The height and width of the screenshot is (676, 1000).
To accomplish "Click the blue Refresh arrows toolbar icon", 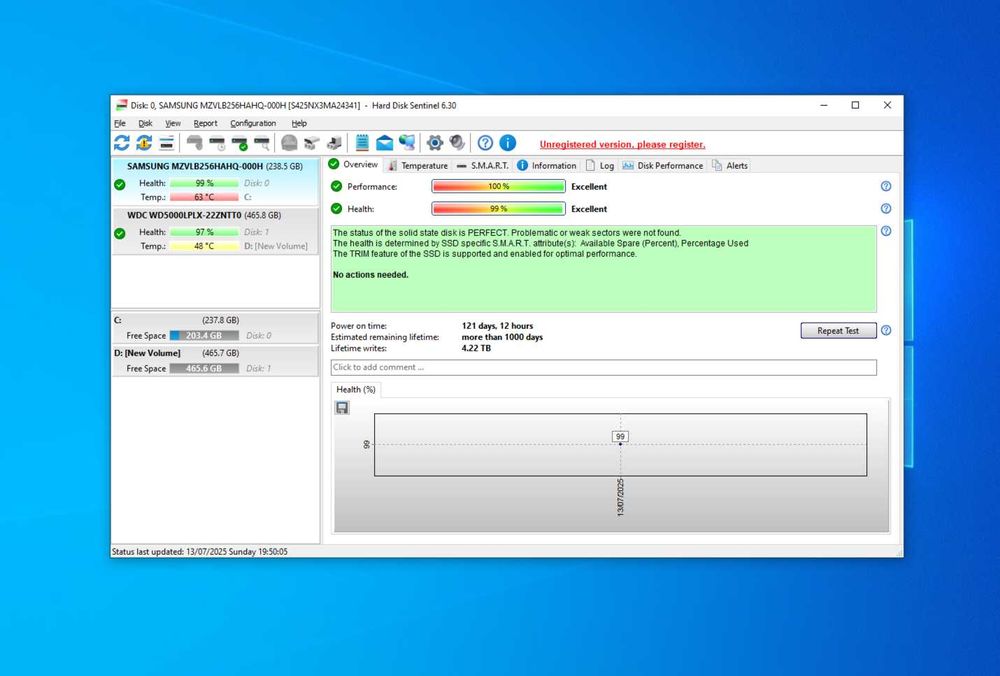I will click(x=122, y=143).
